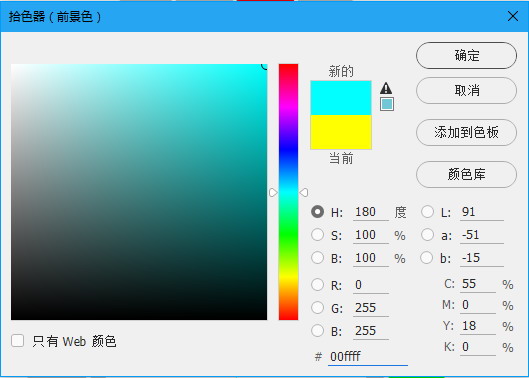Screen dimensions: 529x378
Task: Select the S saturation radio button
Action: tap(317, 235)
